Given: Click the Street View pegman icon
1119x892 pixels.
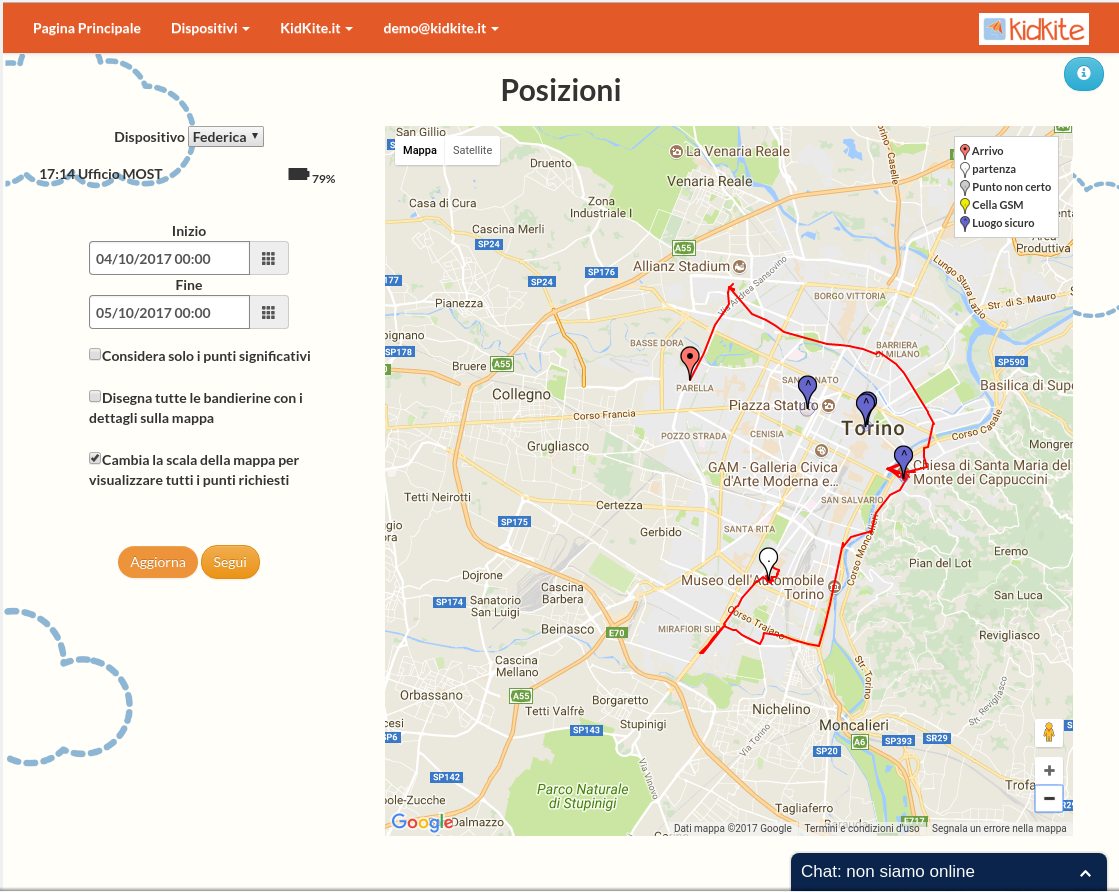Looking at the screenshot, I should coord(1049,732).
